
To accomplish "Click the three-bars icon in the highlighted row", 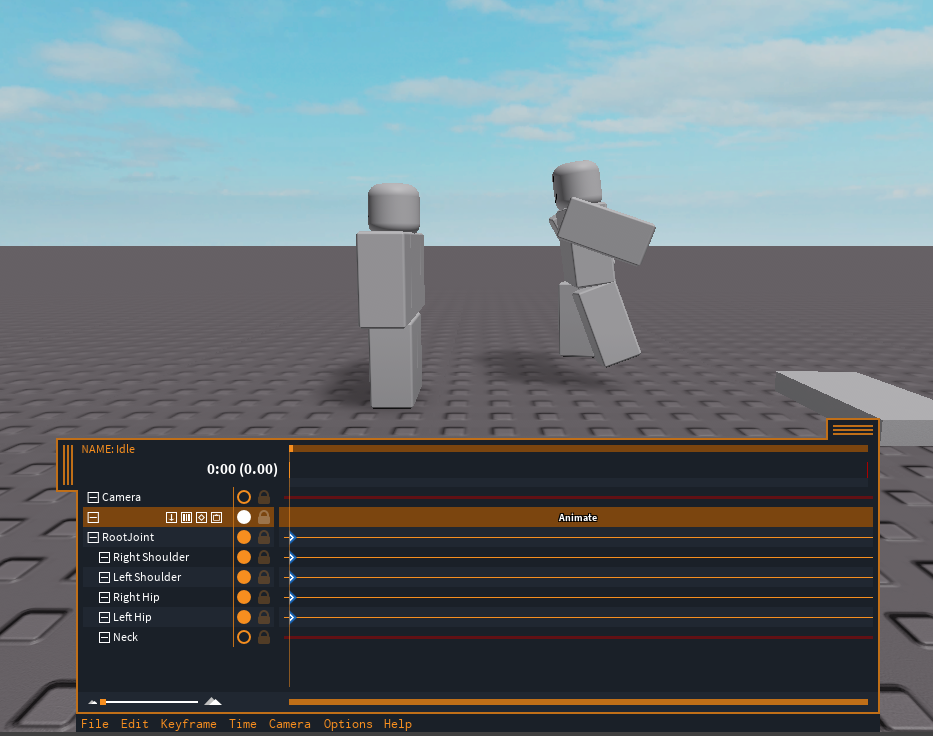I will click(186, 518).
